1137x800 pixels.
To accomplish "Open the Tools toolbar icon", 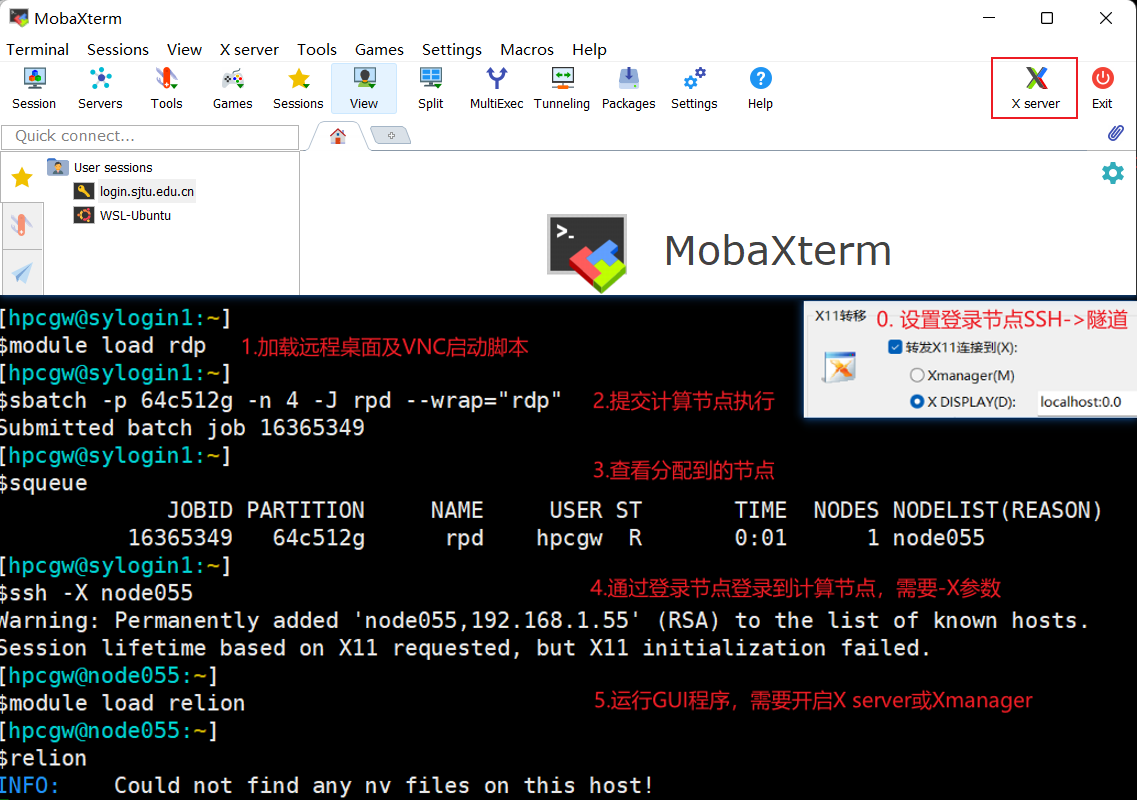I will [166, 88].
